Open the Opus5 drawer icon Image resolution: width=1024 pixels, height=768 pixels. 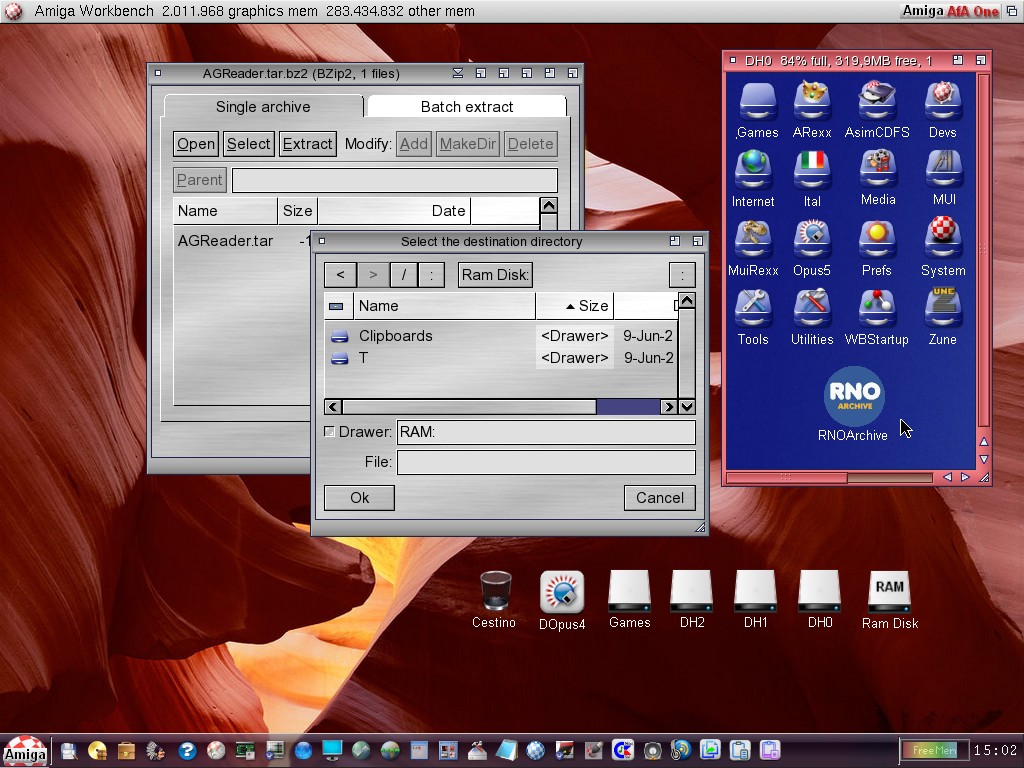(x=812, y=240)
